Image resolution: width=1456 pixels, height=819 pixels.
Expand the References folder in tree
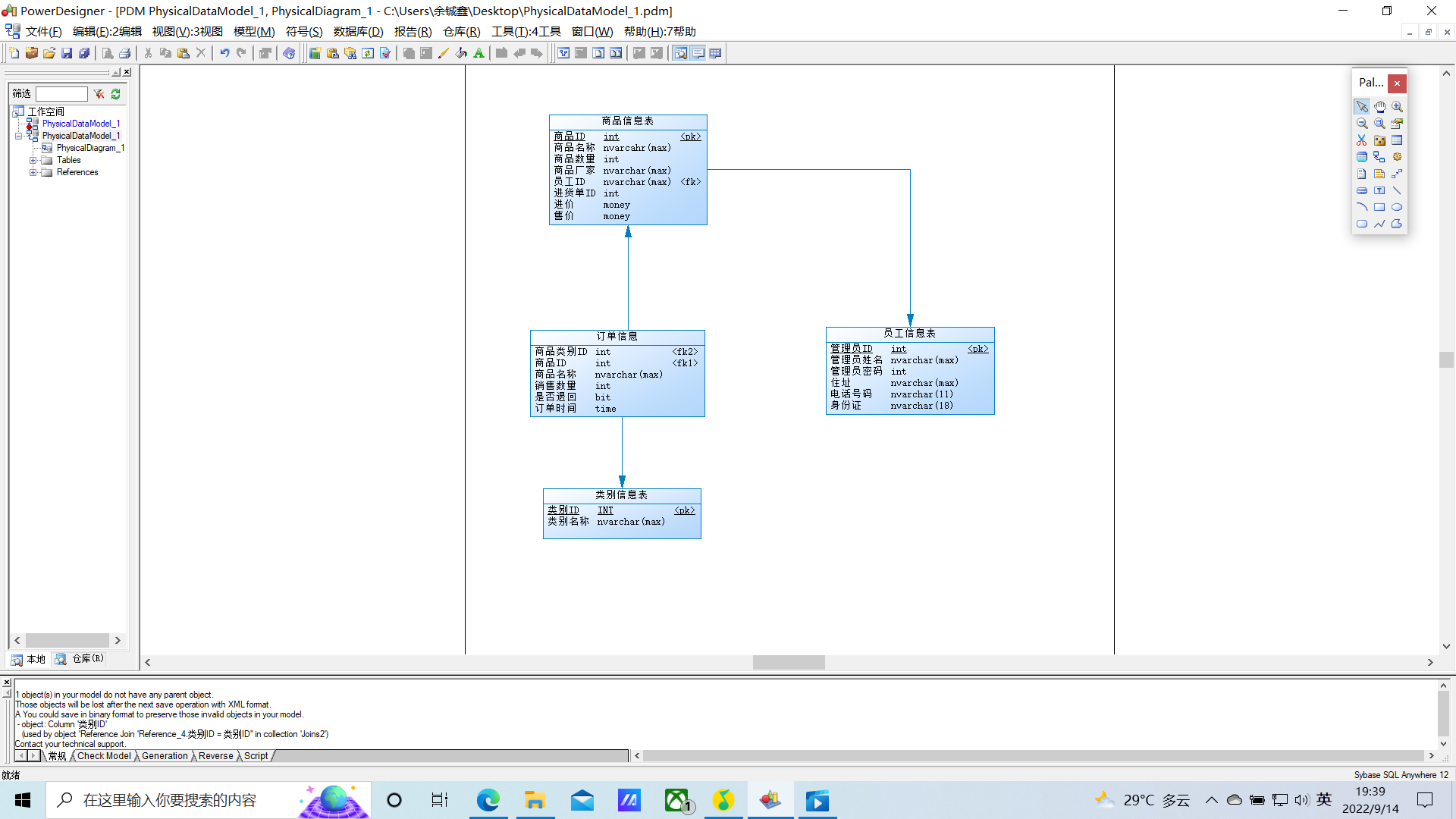pyautogui.click(x=33, y=172)
